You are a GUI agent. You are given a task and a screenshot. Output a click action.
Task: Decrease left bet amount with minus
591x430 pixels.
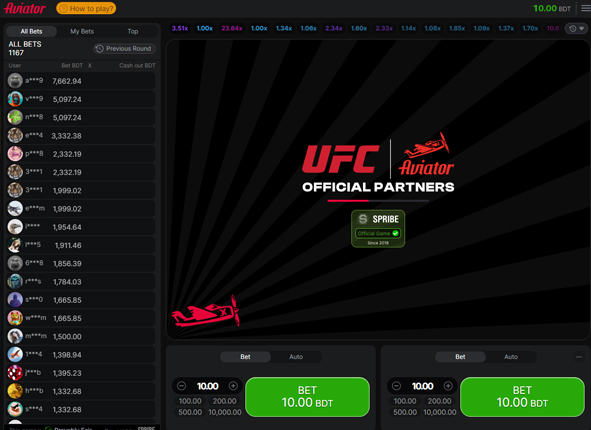(x=181, y=386)
